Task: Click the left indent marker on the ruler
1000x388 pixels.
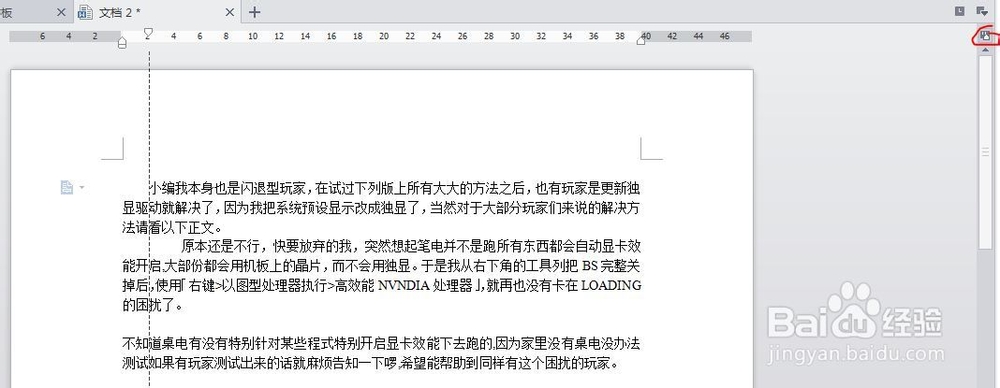Action: pyautogui.click(x=122, y=43)
